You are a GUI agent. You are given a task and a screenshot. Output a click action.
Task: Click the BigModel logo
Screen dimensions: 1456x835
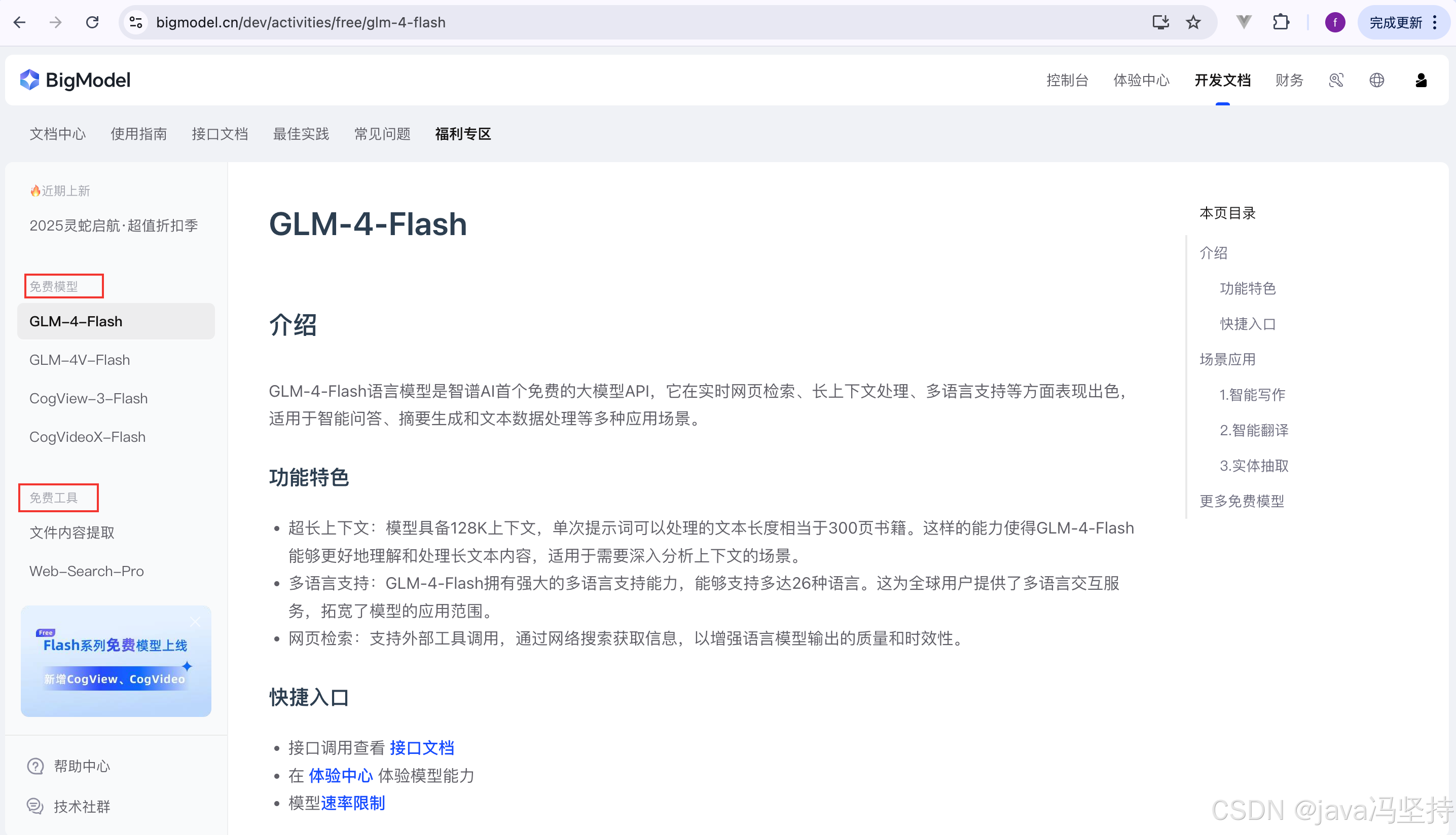tap(75, 80)
